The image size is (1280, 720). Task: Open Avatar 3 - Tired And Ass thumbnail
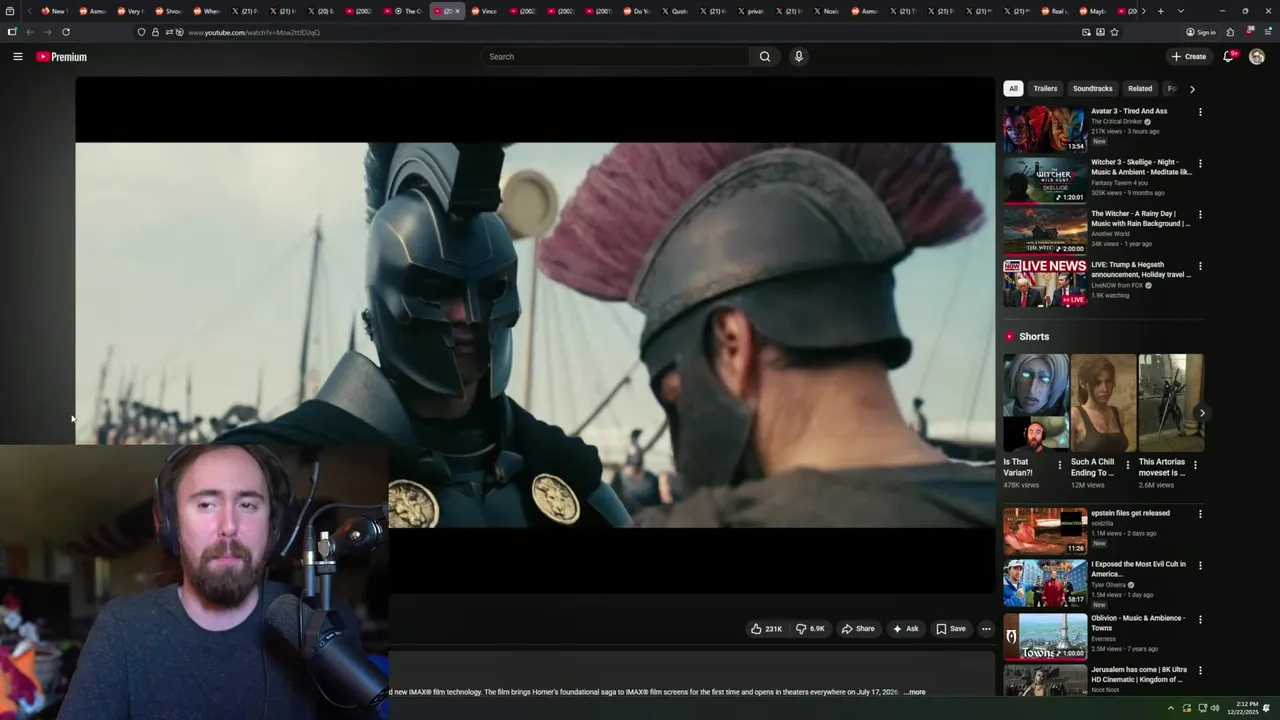pos(1045,129)
